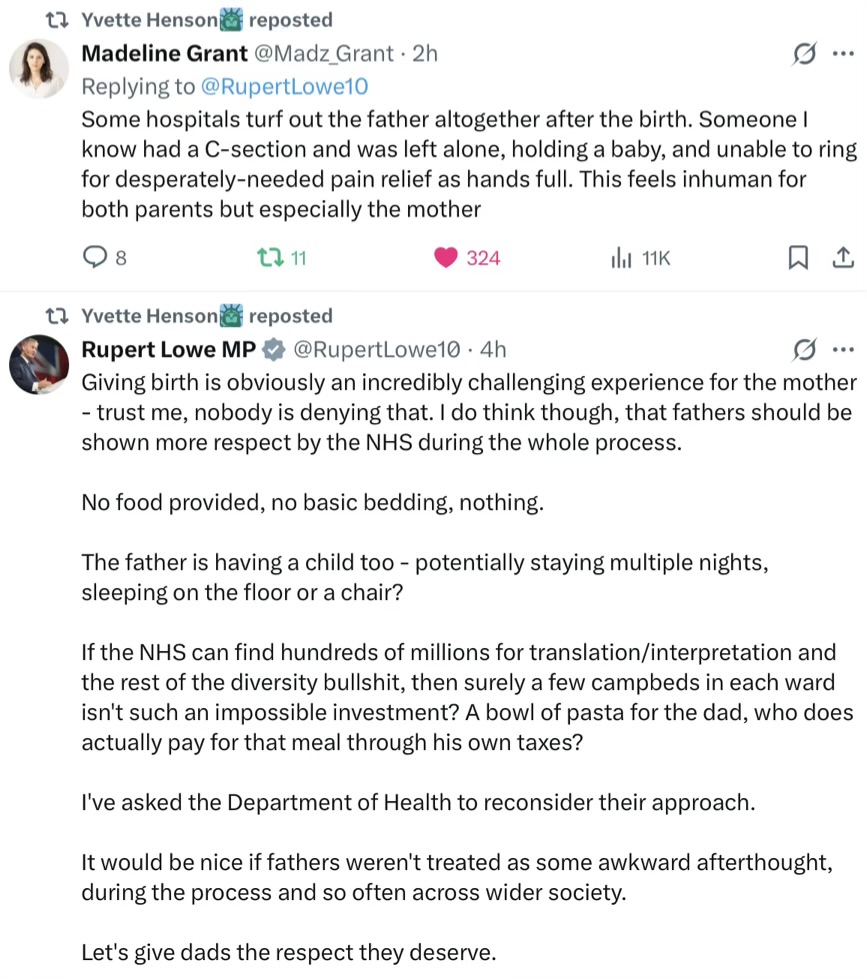Open Grok icon on Madeline Grant's post
This screenshot has width=867, height=979.
[804, 54]
